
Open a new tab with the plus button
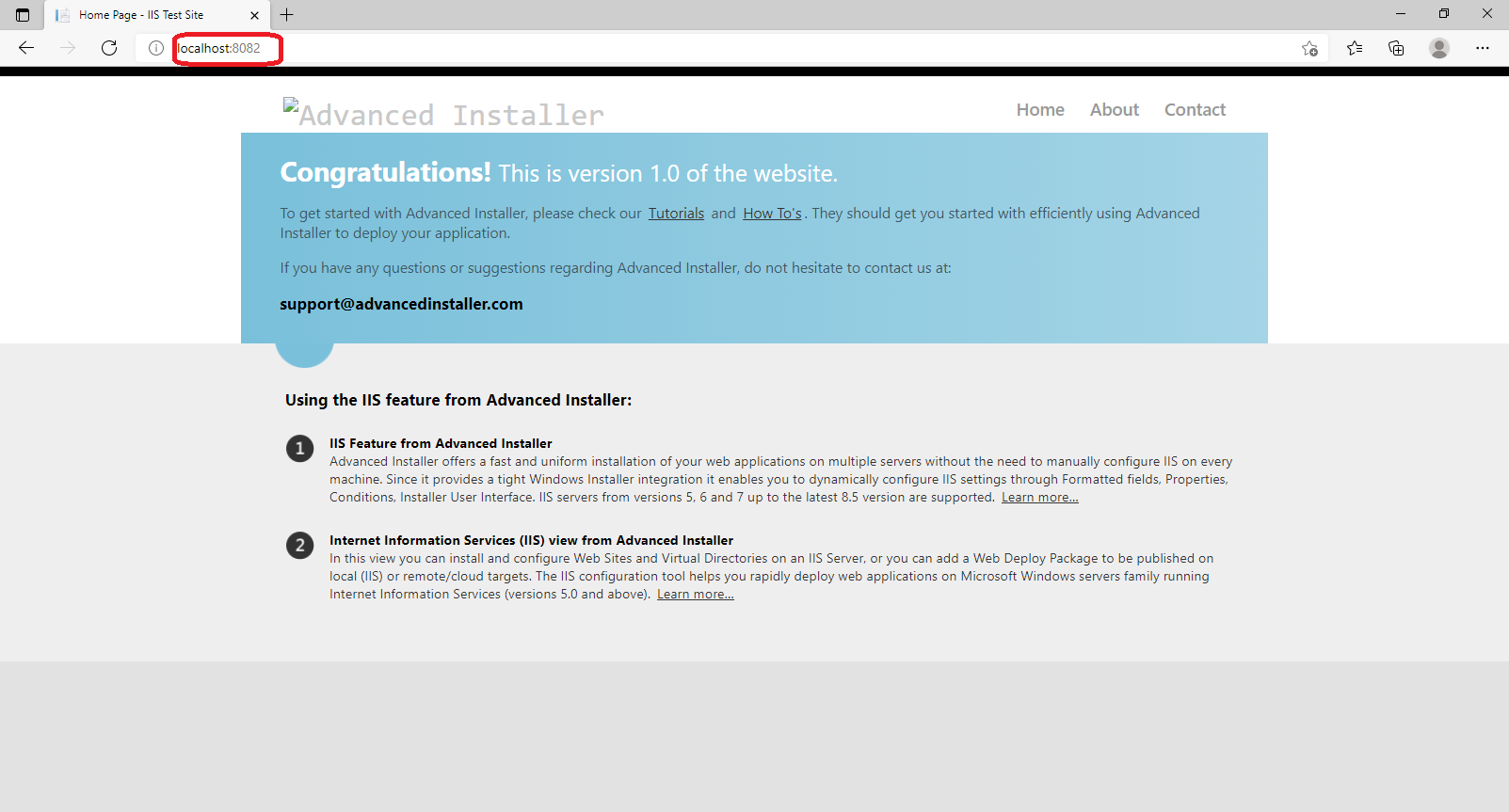287,15
